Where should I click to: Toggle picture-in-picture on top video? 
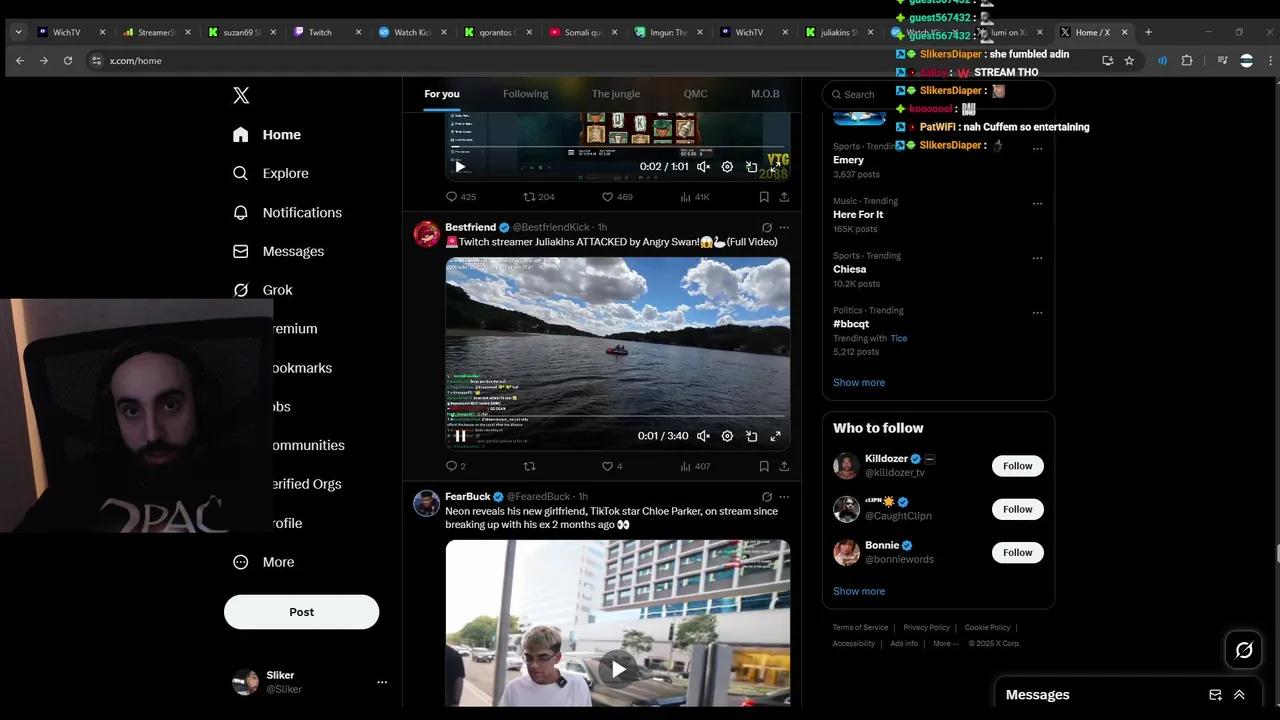coord(751,167)
